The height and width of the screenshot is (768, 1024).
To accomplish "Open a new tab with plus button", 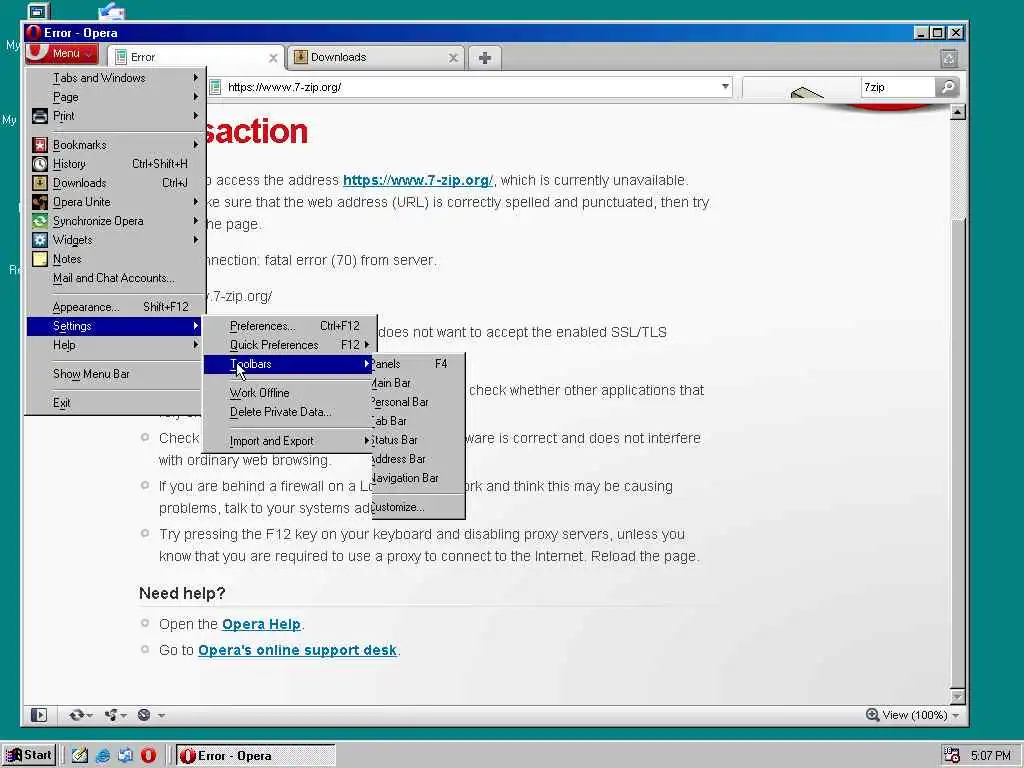I will tap(485, 58).
